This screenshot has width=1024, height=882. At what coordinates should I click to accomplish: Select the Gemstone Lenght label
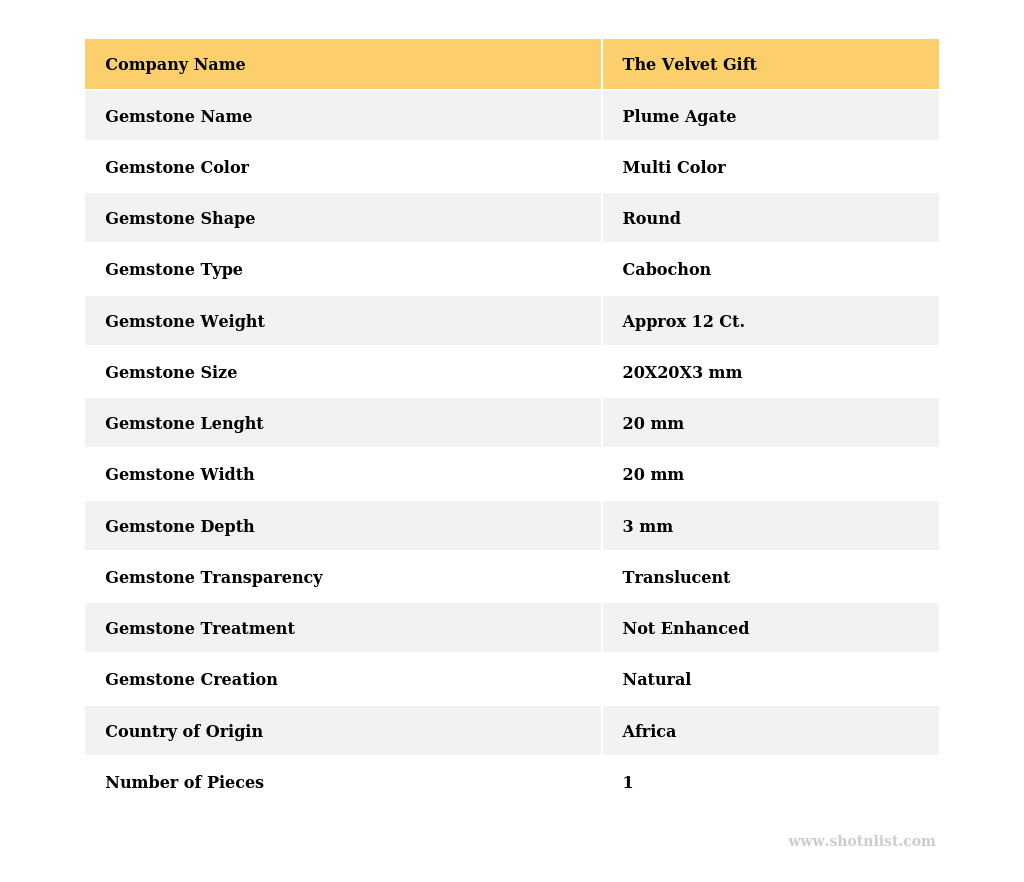[x=184, y=424]
